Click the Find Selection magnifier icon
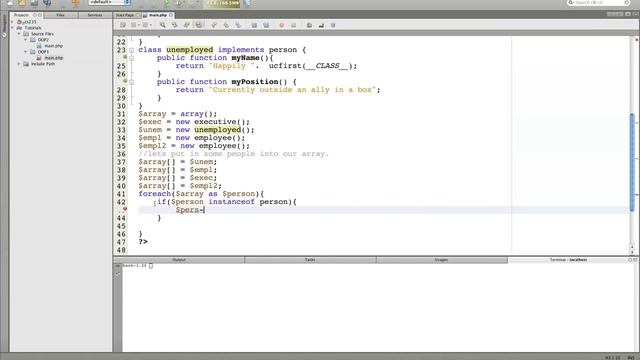Image resolution: width=640 pixels, height=360 pixels. 162,25
